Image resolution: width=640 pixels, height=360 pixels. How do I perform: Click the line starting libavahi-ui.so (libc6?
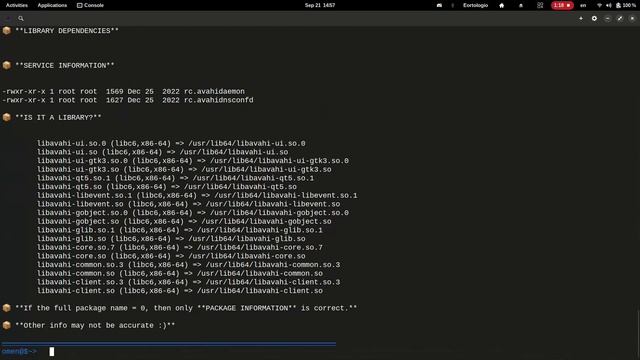coord(162,152)
